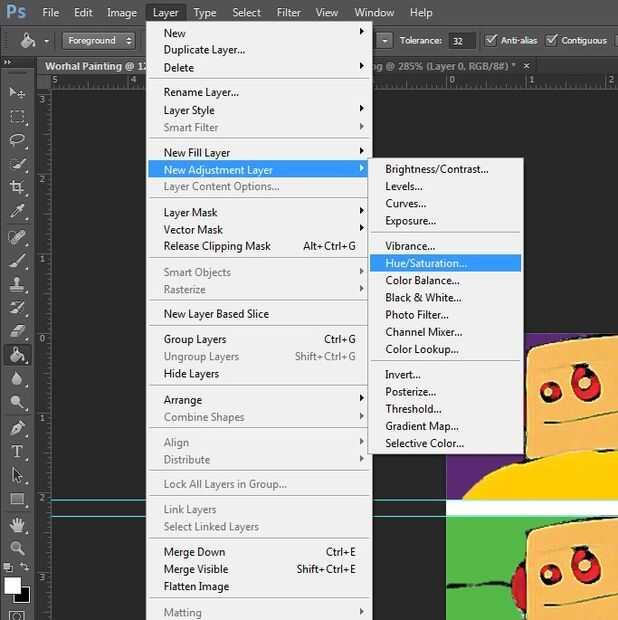Click Group Layers menu entry
Image resolution: width=618 pixels, height=620 pixels.
click(x=260, y=339)
